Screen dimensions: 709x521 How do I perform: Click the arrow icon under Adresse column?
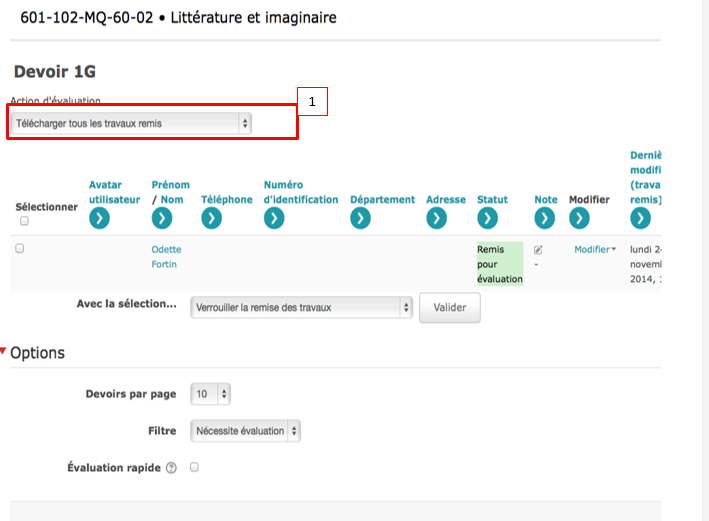tap(436, 218)
